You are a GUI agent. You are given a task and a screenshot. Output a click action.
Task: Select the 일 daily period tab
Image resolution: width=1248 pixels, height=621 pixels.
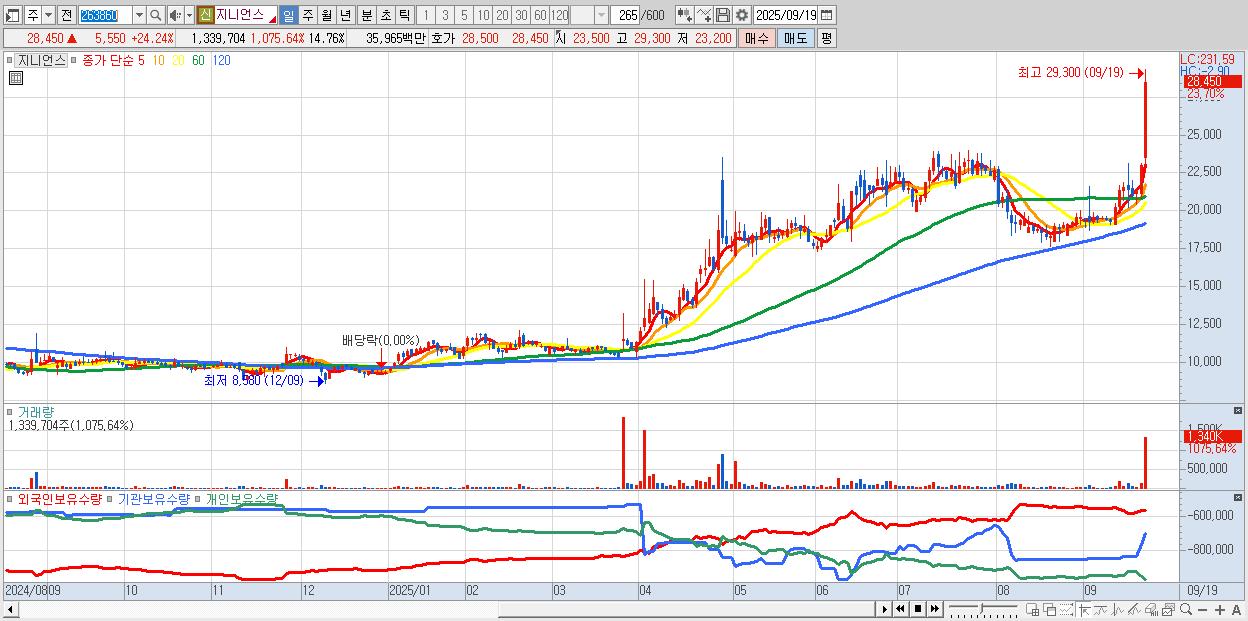(x=288, y=15)
